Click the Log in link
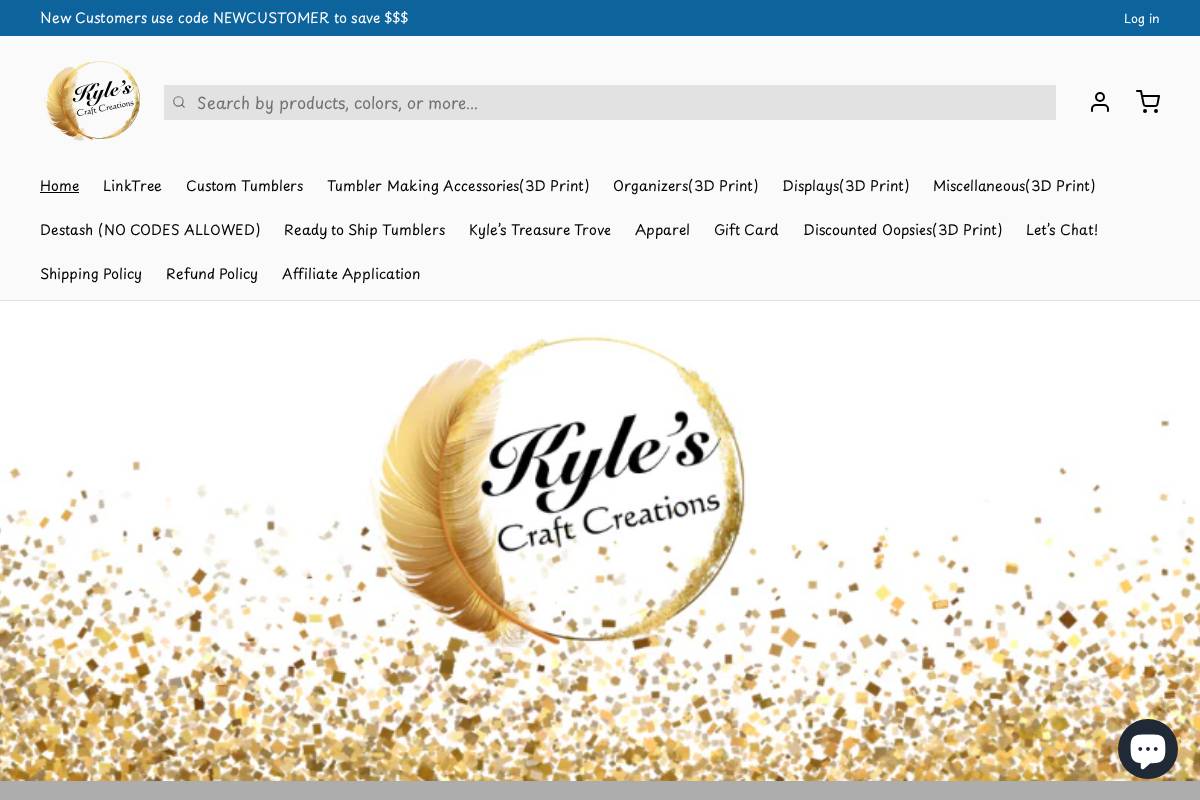The image size is (1200, 800). (x=1142, y=18)
